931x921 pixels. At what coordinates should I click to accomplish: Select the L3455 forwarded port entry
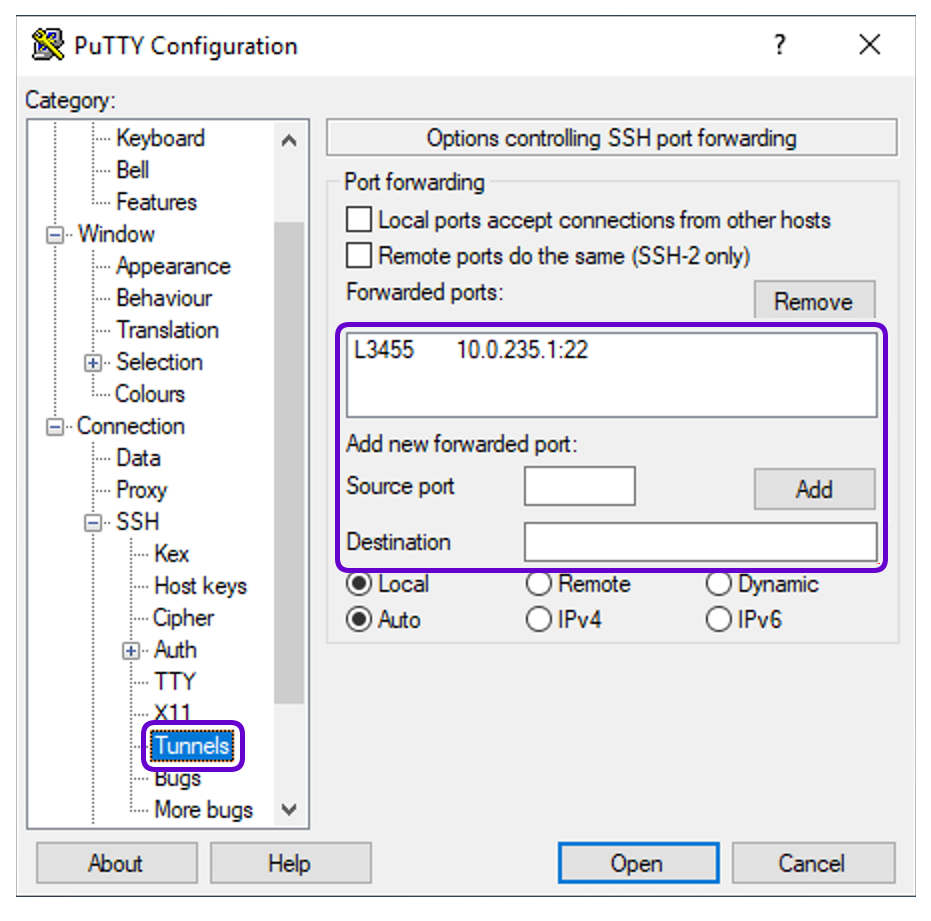tap(470, 351)
